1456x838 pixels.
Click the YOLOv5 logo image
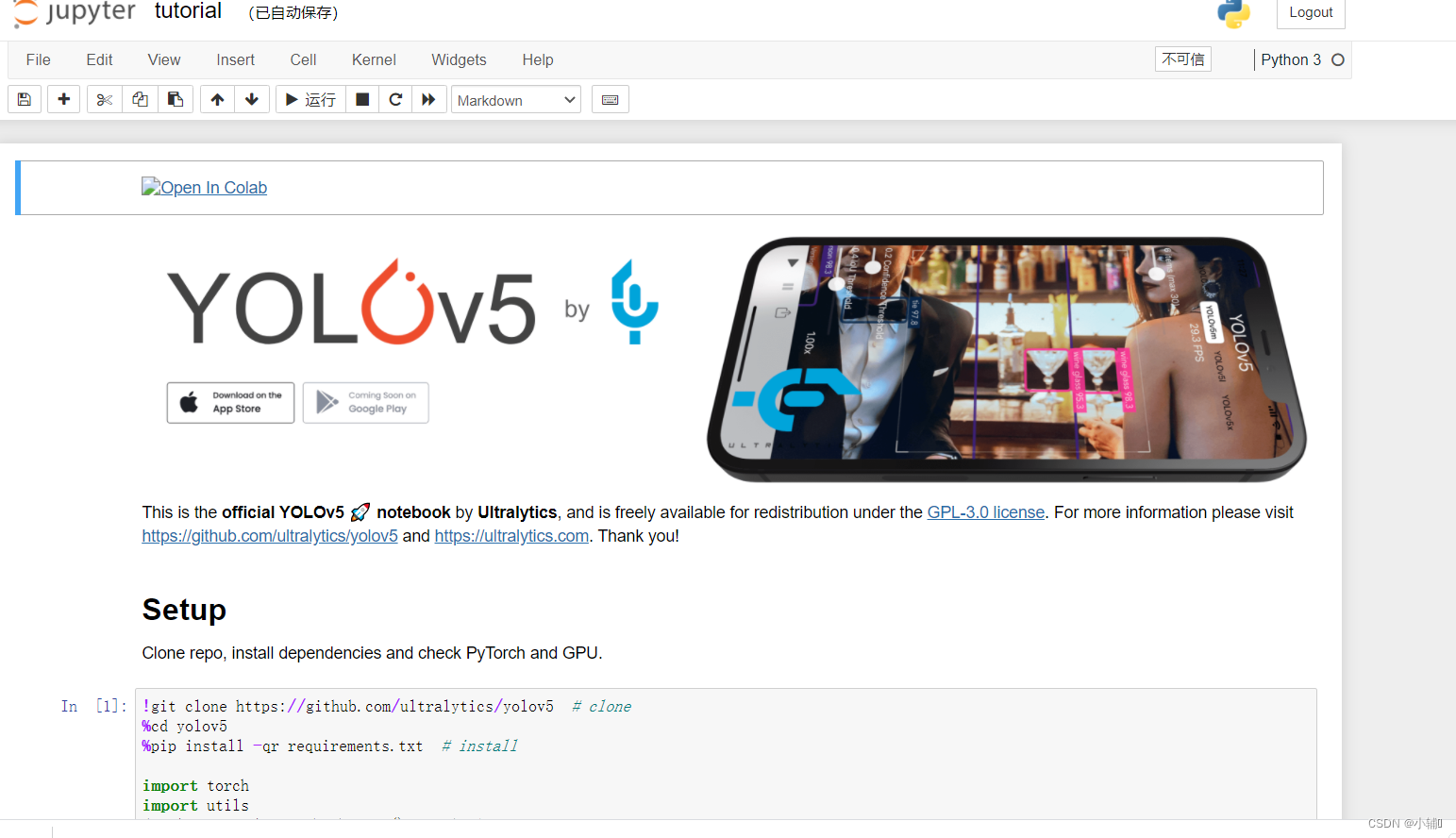point(351,303)
